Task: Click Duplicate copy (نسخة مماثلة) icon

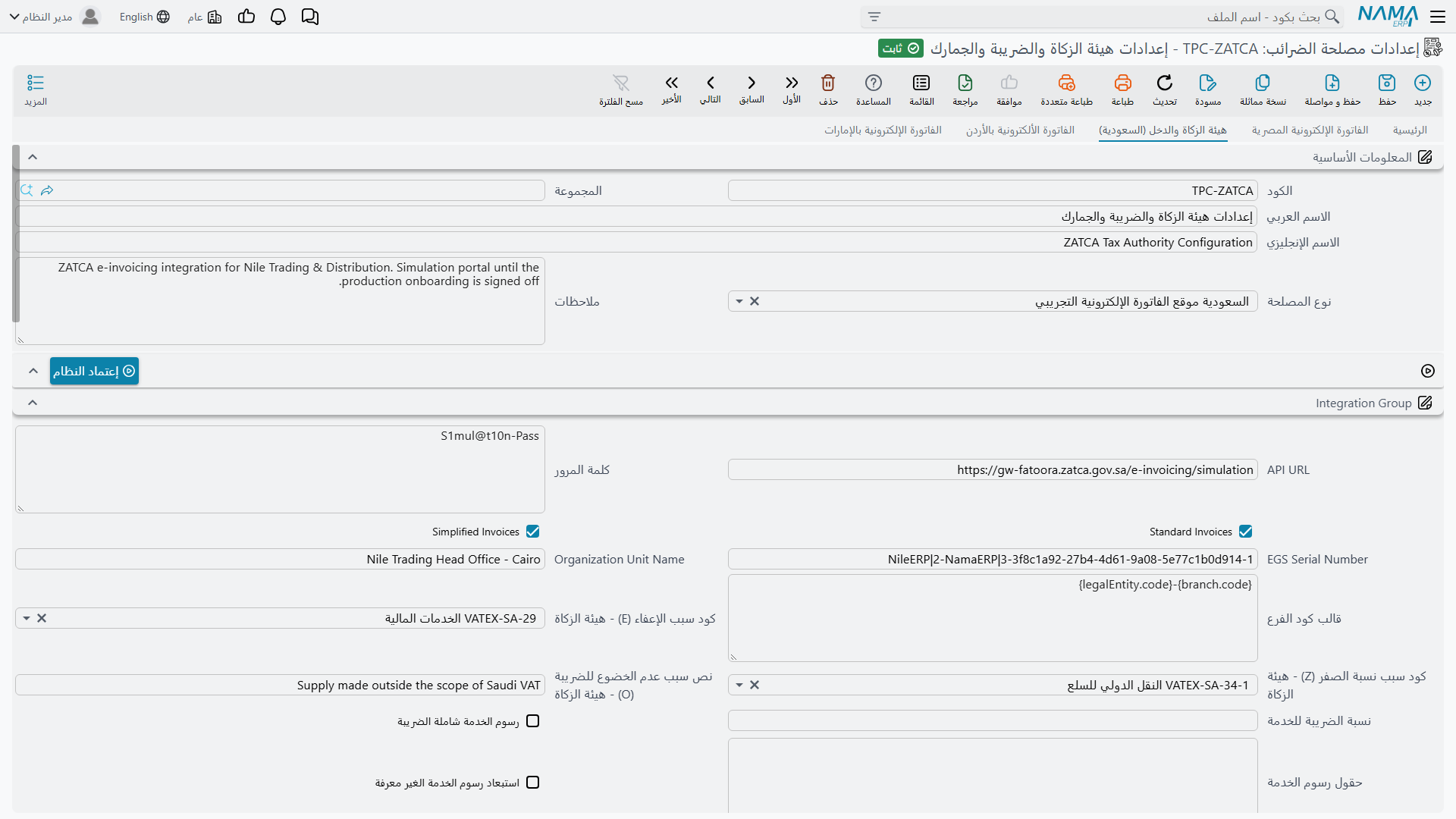Action: (1263, 83)
